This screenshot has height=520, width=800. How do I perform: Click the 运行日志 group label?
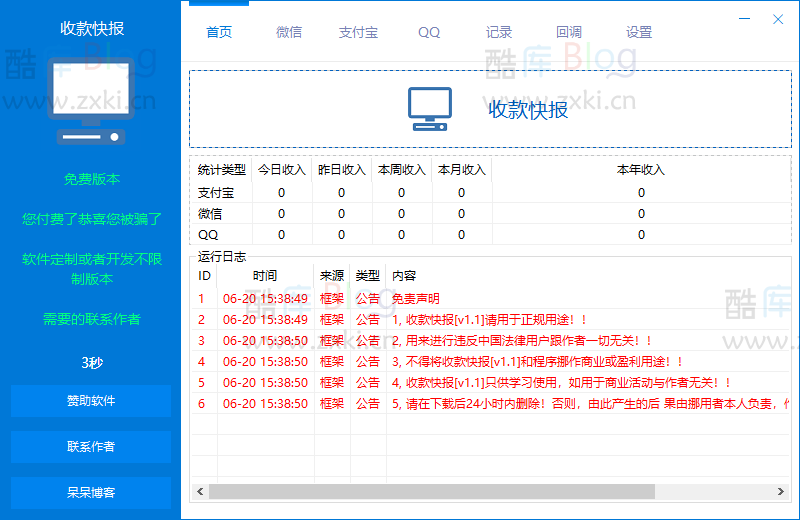tap(221, 256)
